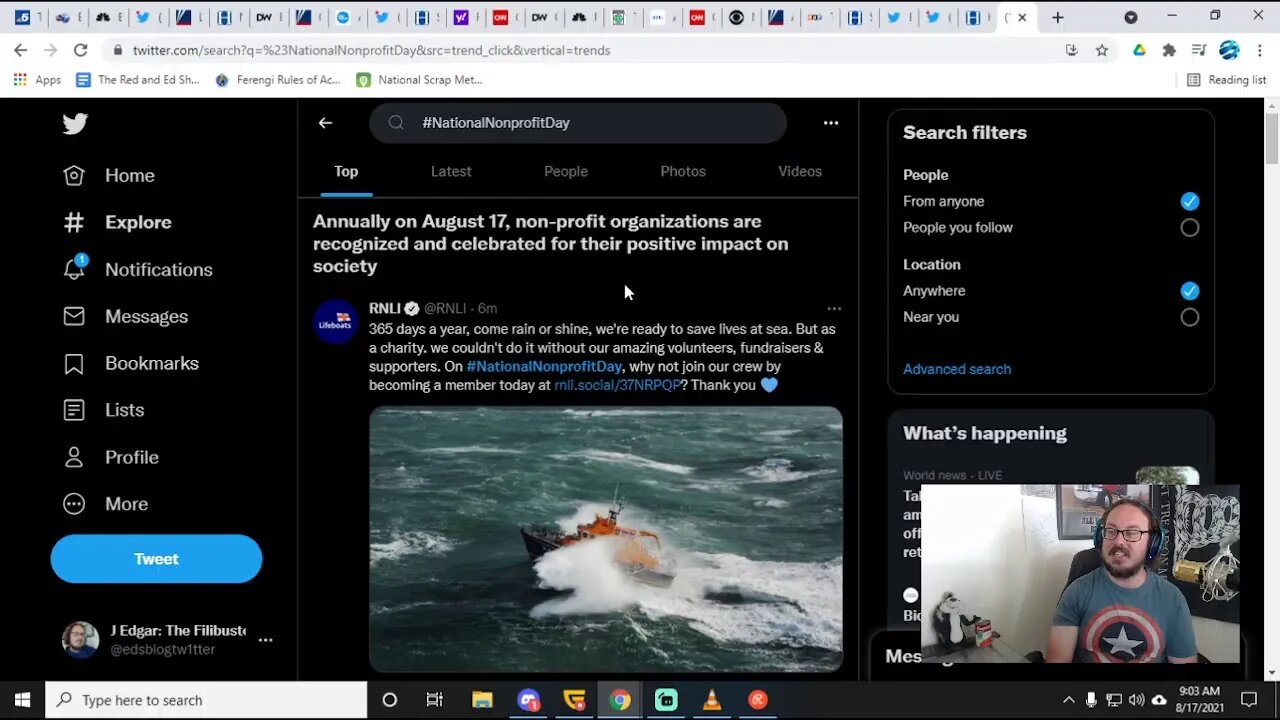Viewport: 1280px width, 720px height.
Task: Open The Red and Ed Sh... bookmark
Action: (x=138, y=80)
